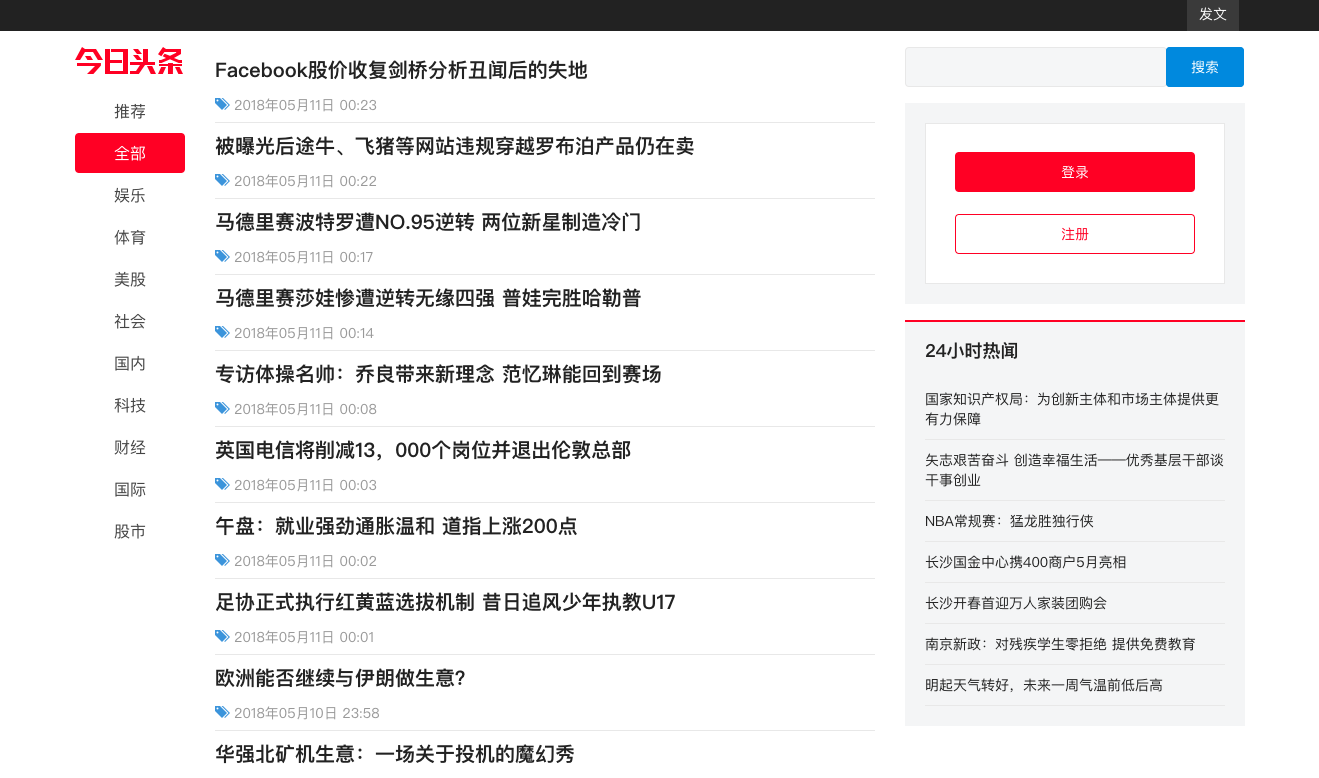The image size is (1319, 778).
Task: Click tag icon beside 2018年05月10日 23:58
Action: point(222,712)
